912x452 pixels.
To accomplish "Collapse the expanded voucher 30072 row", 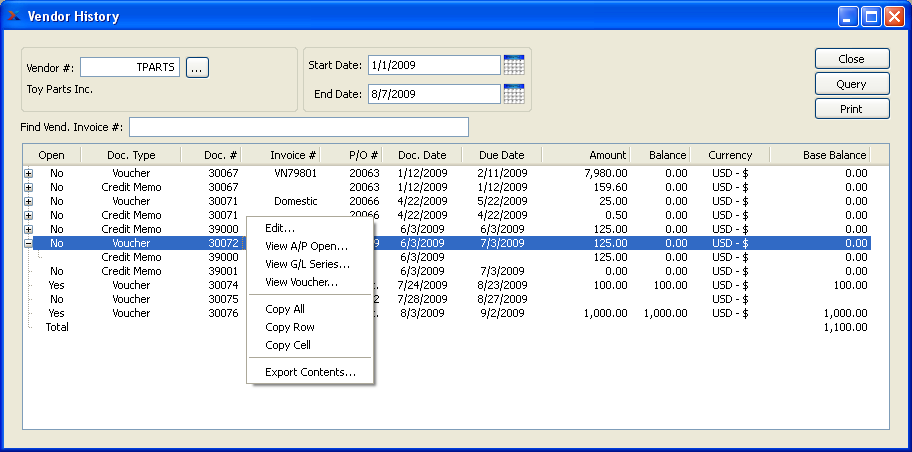I will (28, 243).
